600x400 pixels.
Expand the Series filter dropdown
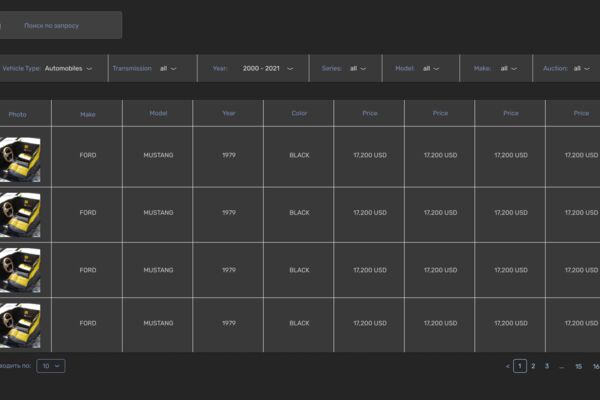coord(346,69)
